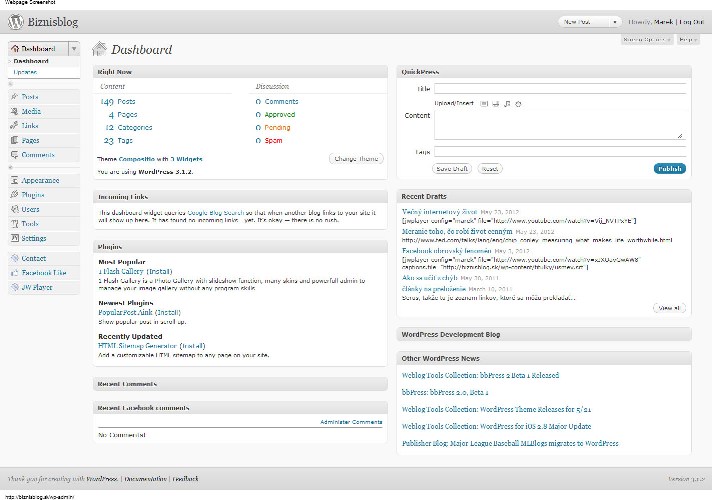
Task: Click the Log Out link
Action: pos(692,22)
